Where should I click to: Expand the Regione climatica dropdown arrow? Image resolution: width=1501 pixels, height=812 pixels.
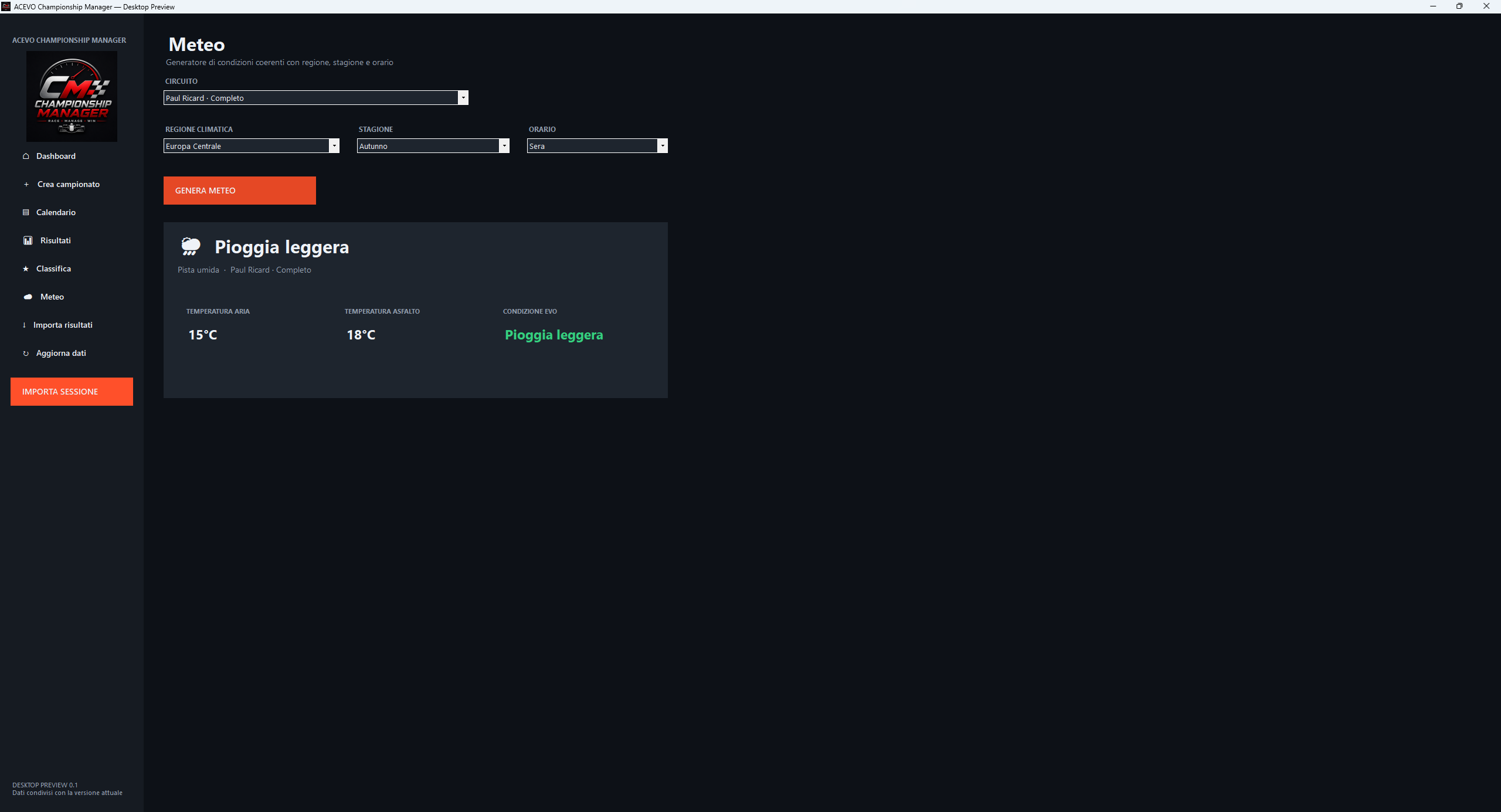(334, 146)
